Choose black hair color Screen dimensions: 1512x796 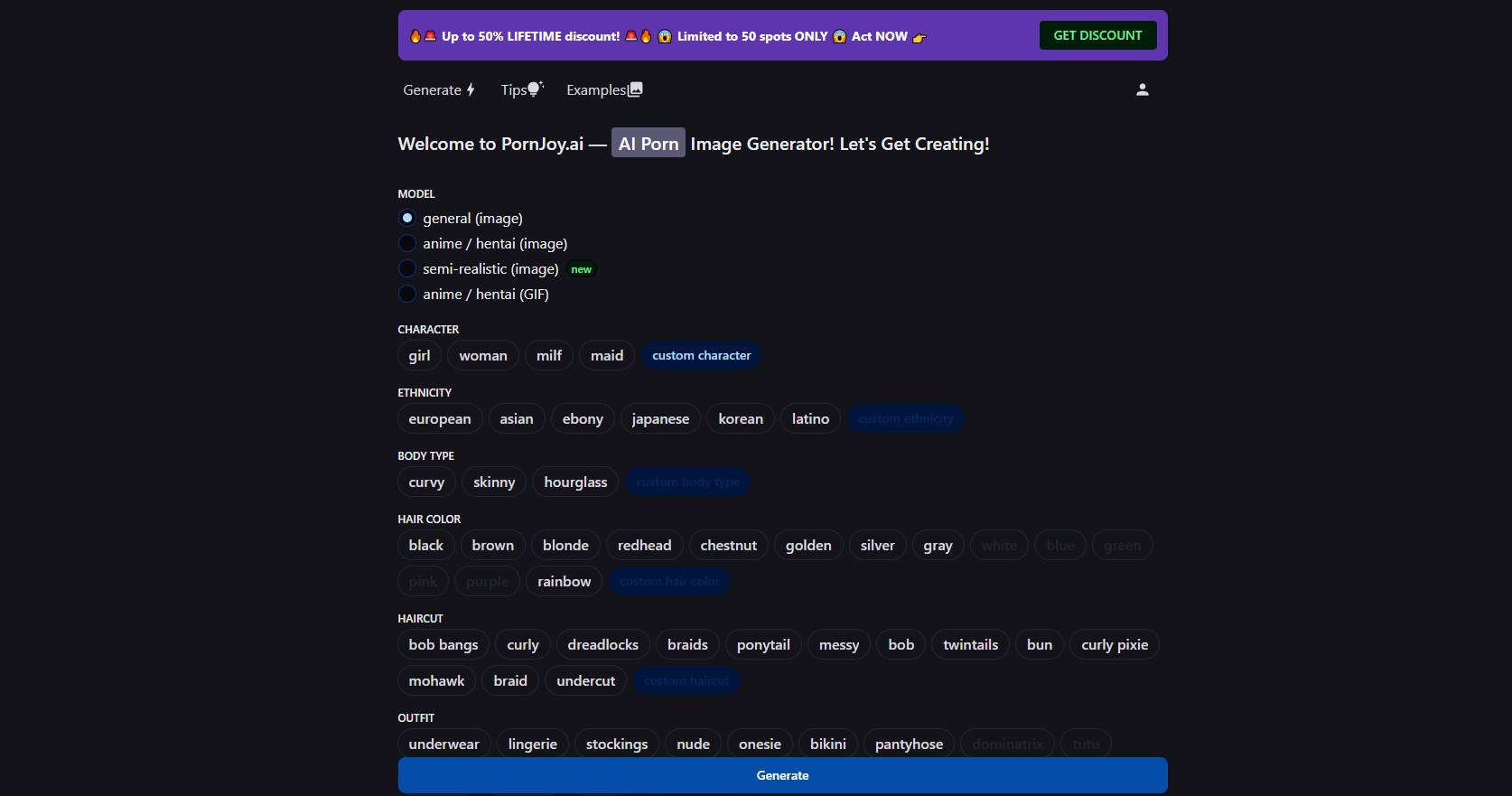[425, 545]
